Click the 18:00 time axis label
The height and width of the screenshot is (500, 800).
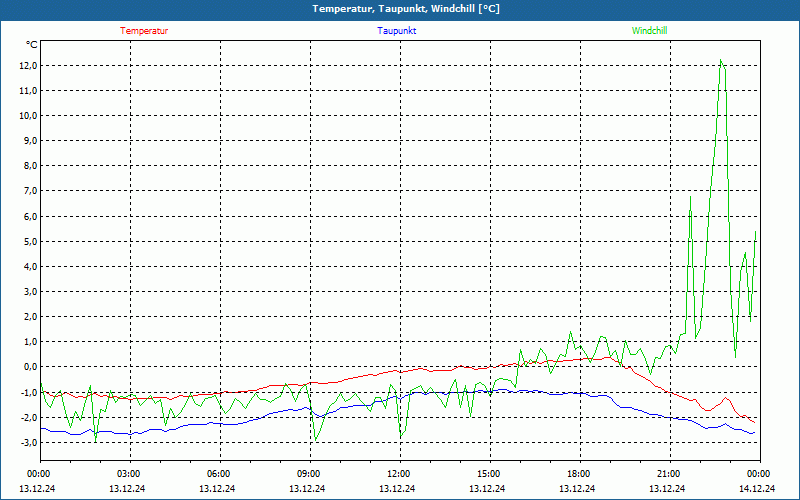click(580, 474)
